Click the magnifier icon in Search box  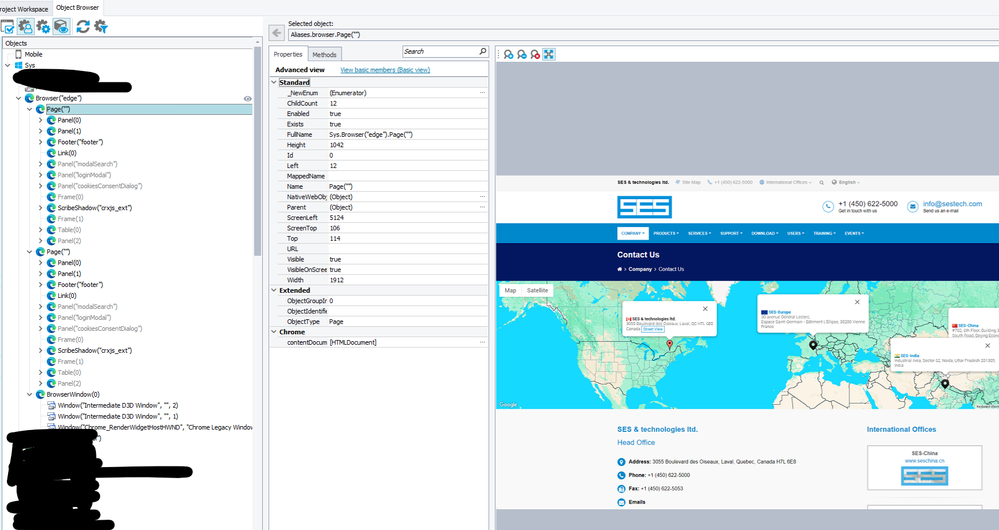pyautogui.click(x=482, y=51)
